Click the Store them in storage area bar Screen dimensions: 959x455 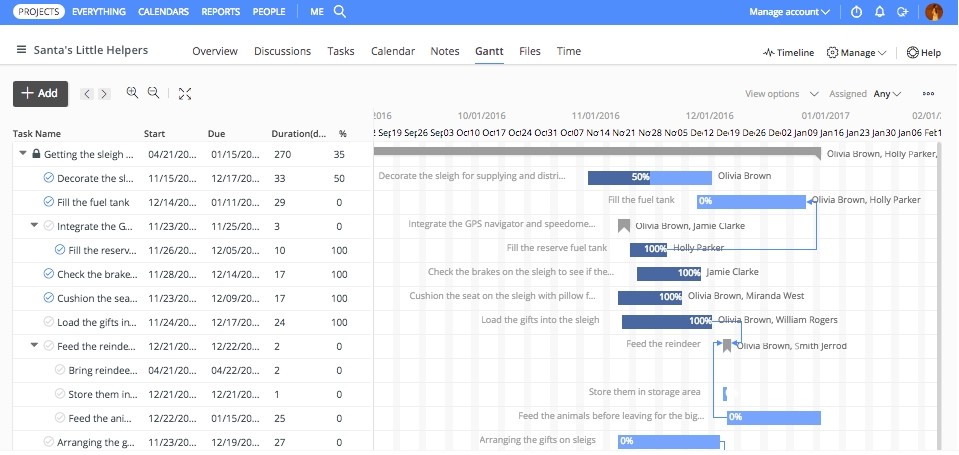(x=725, y=394)
